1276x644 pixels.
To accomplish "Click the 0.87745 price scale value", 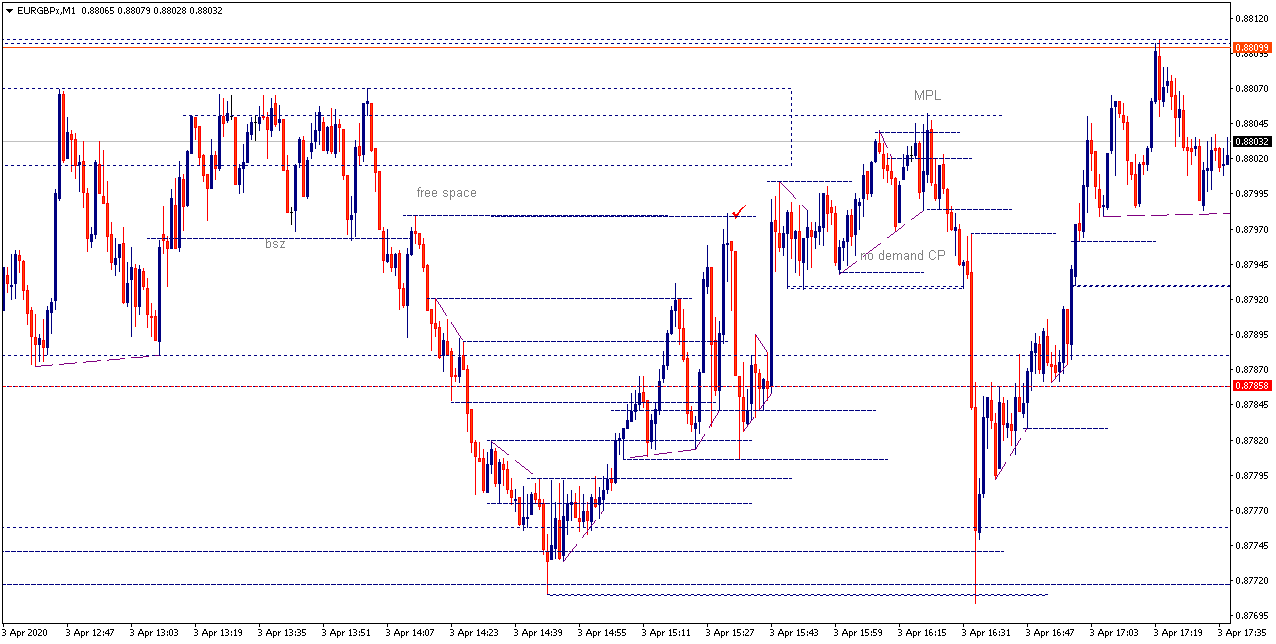I will click(1253, 546).
